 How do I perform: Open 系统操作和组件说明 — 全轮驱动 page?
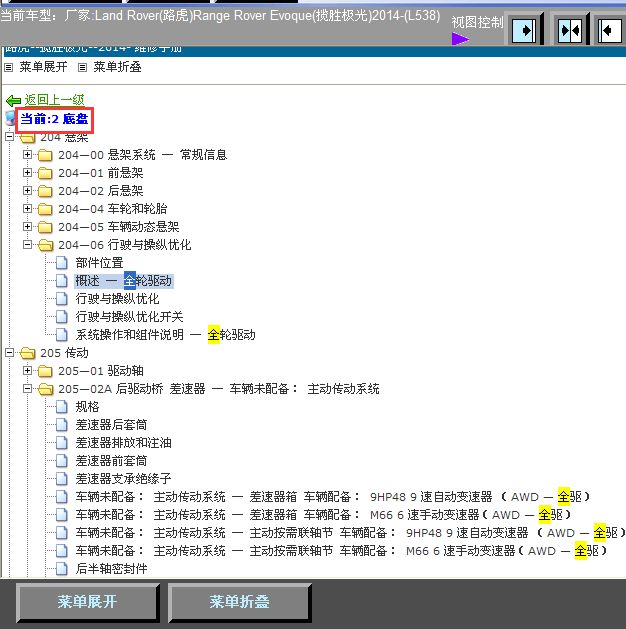pos(165,335)
